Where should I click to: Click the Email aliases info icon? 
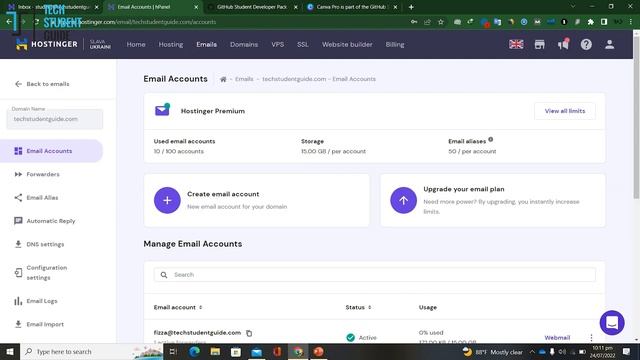click(x=491, y=140)
